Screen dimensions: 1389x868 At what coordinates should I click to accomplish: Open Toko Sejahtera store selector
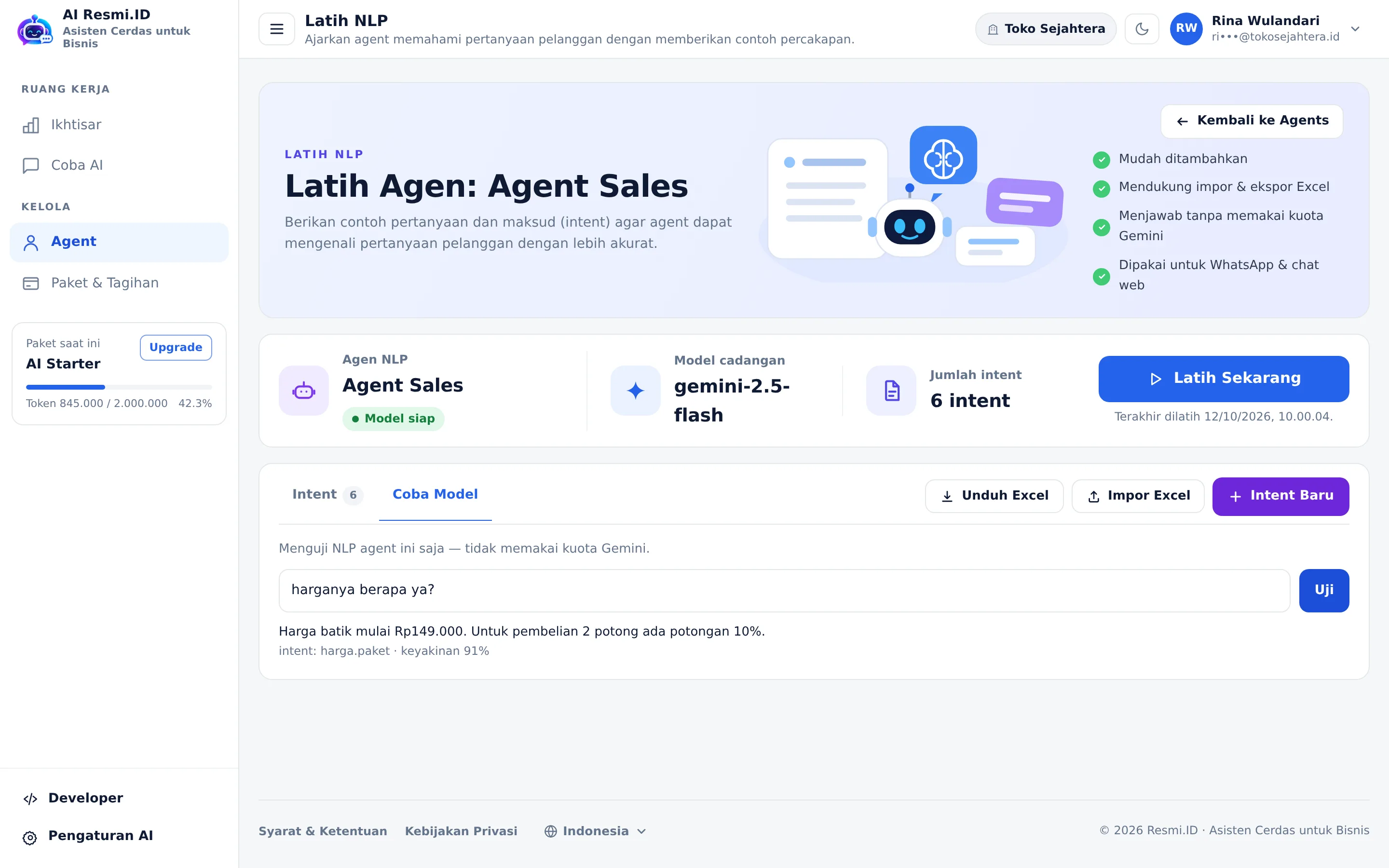[1045, 29]
